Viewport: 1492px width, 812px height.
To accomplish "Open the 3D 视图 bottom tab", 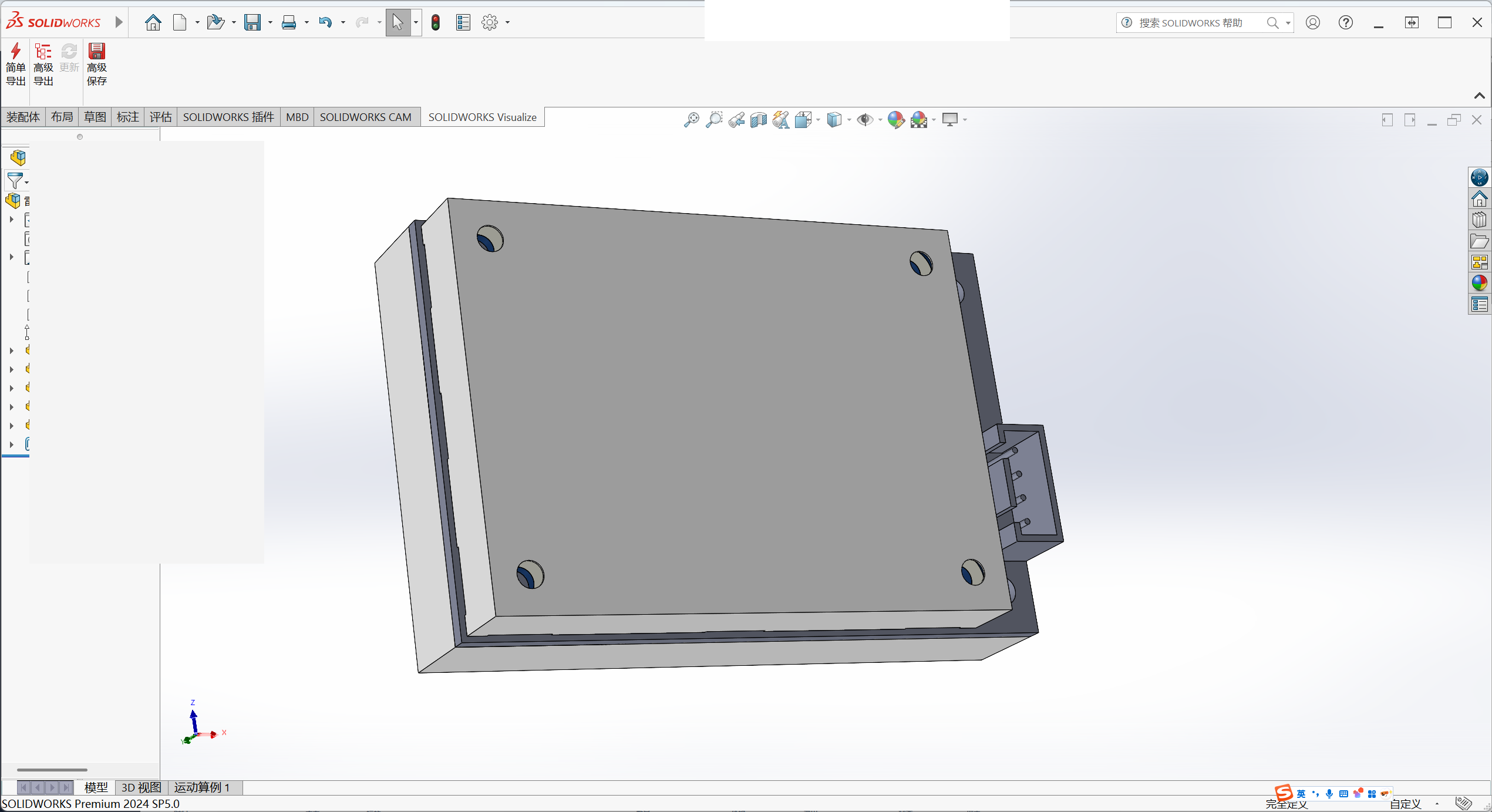I will (x=142, y=787).
